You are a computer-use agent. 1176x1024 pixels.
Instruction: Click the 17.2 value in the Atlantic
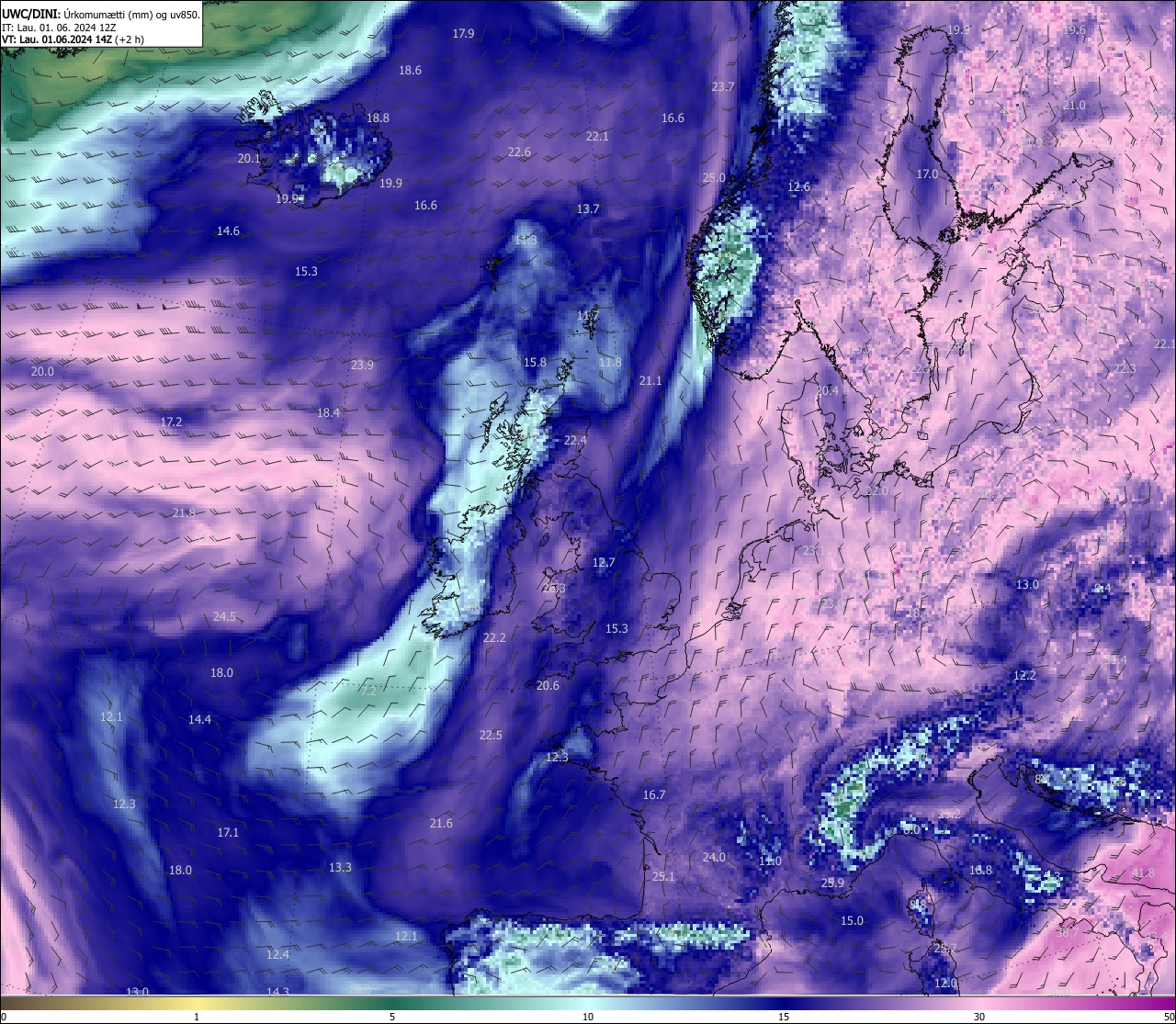[171, 422]
